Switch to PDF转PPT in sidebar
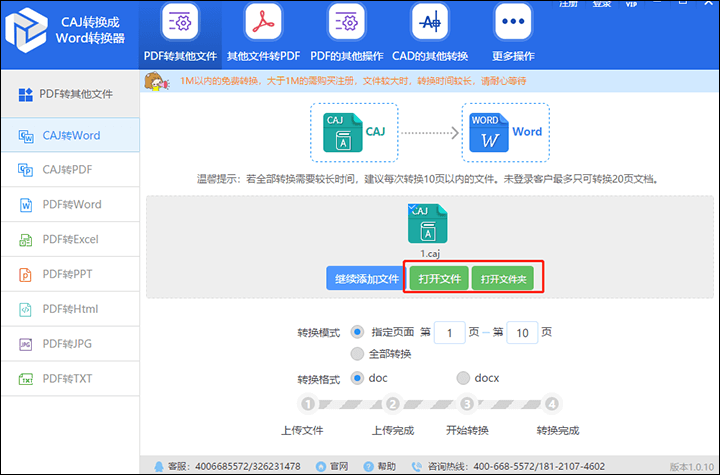The image size is (720, 475). pos(70,275)
